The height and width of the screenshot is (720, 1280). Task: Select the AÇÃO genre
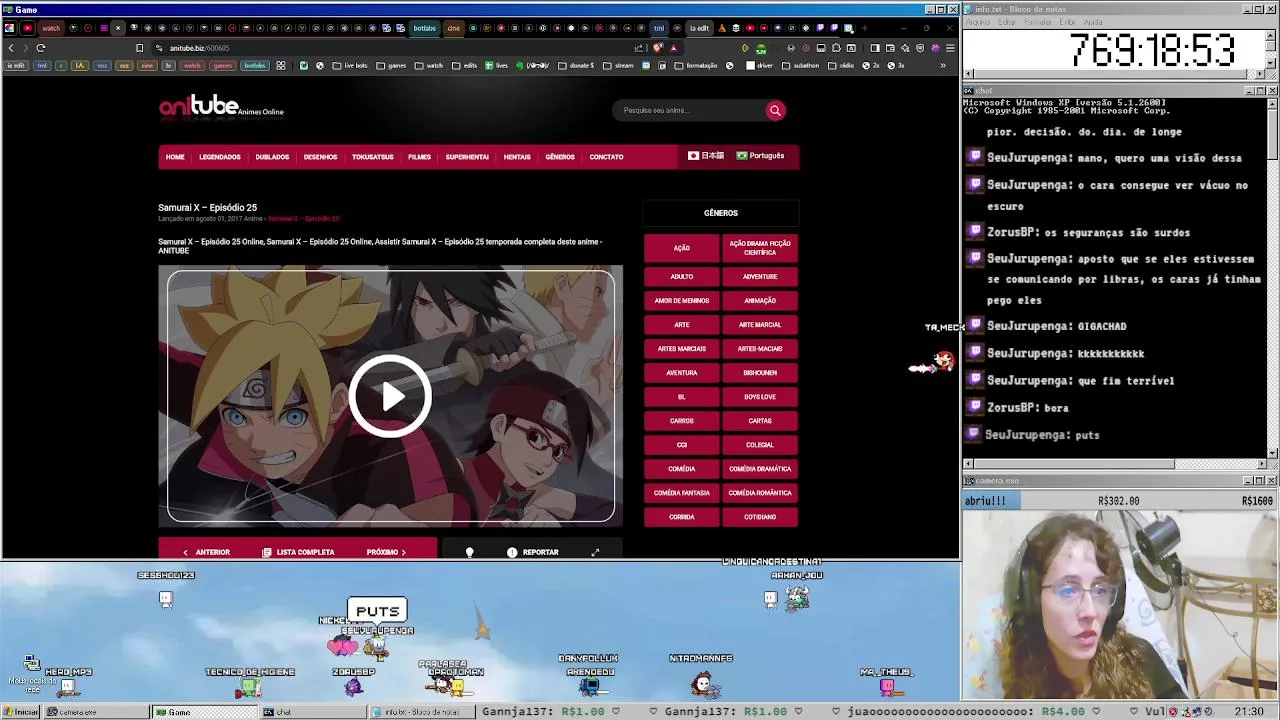(x=682, y=248)
